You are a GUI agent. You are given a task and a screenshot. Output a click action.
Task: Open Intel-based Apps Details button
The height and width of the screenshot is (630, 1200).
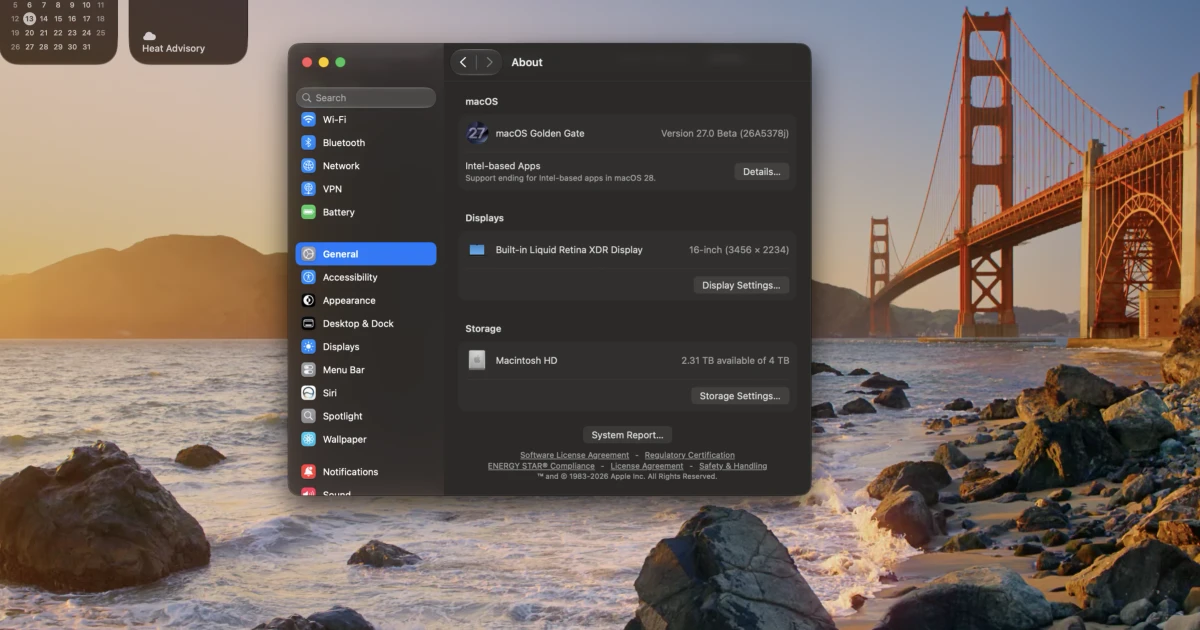(x=762, y=172)
